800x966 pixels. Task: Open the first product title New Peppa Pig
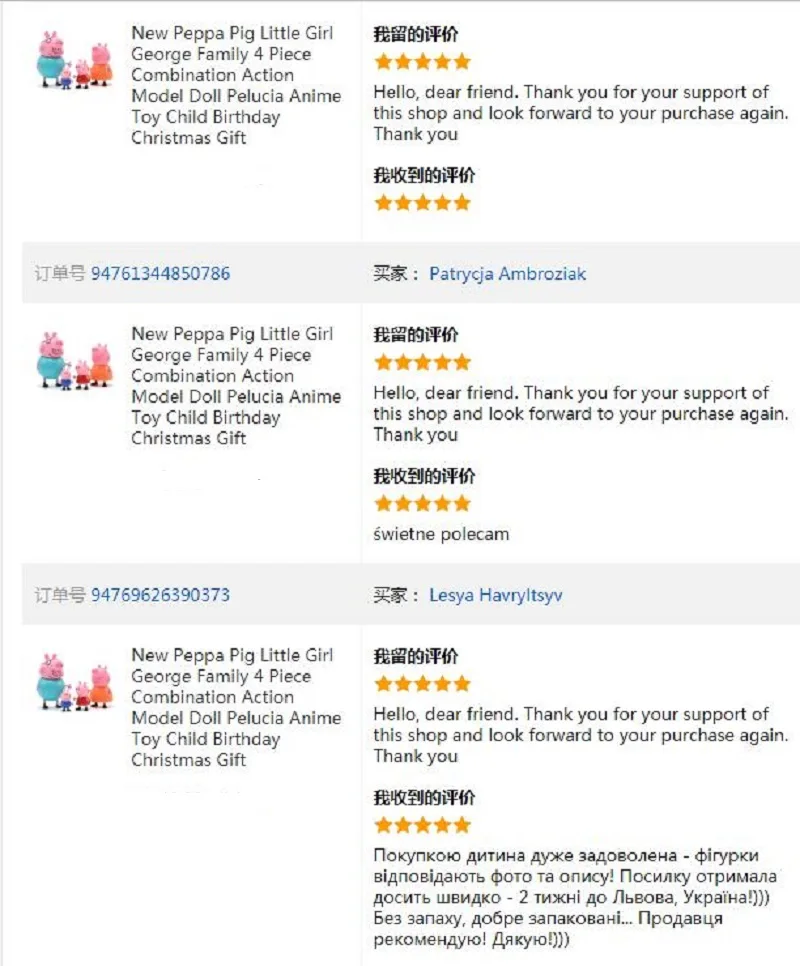point(236,85)
